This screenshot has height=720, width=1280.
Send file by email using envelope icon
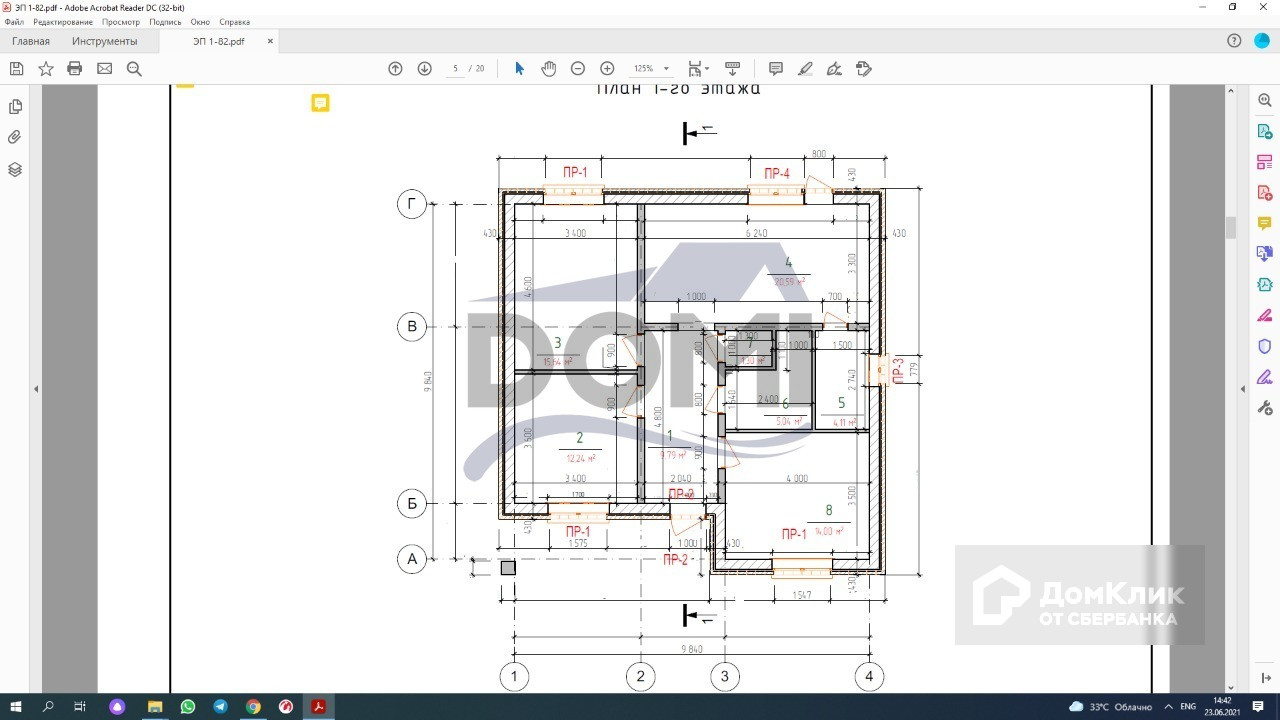click(104, 69)
